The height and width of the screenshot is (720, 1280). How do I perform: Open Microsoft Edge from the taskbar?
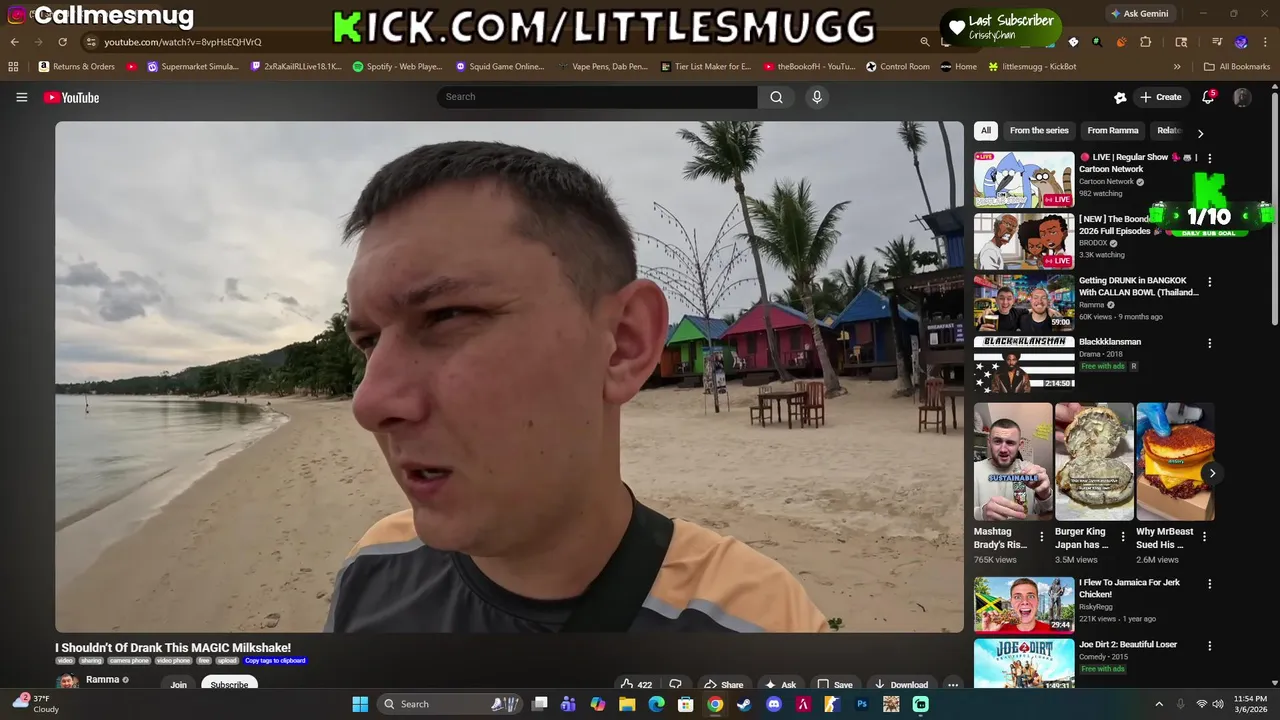(656, 704)
